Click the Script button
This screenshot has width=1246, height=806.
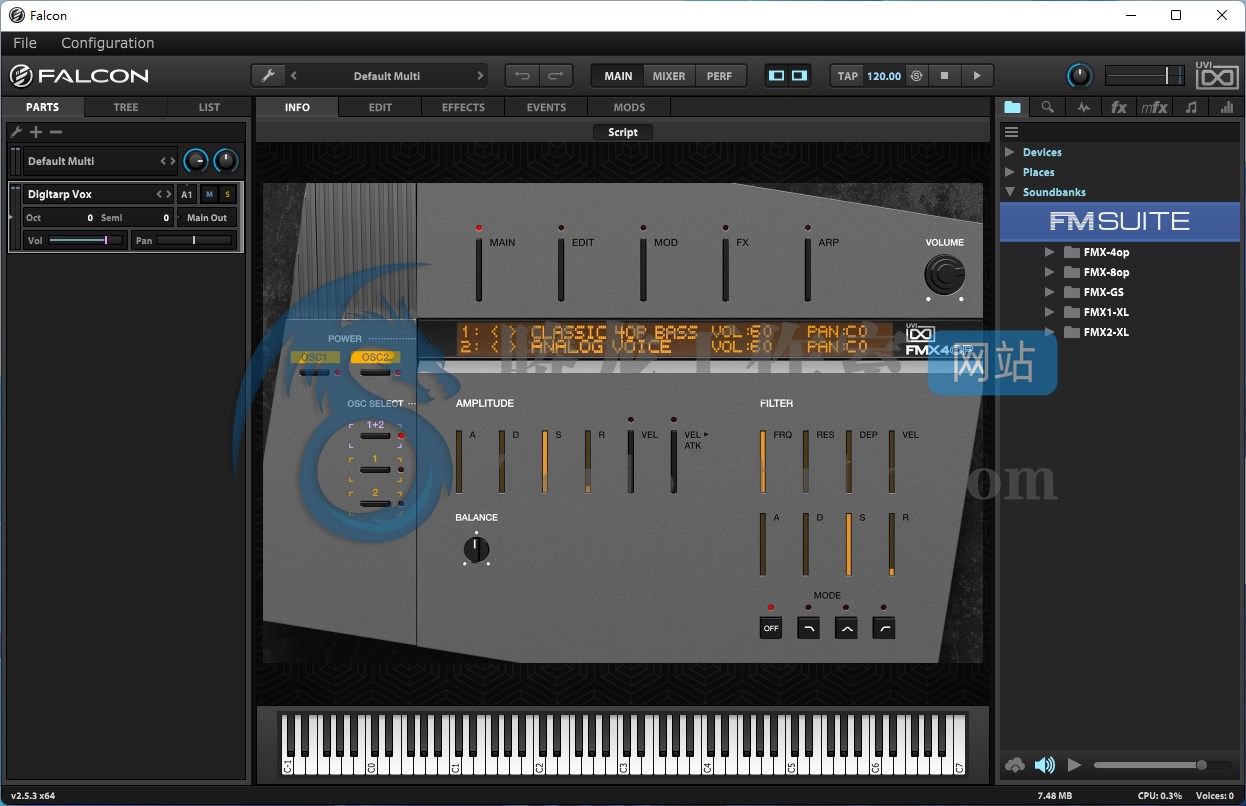623,132
